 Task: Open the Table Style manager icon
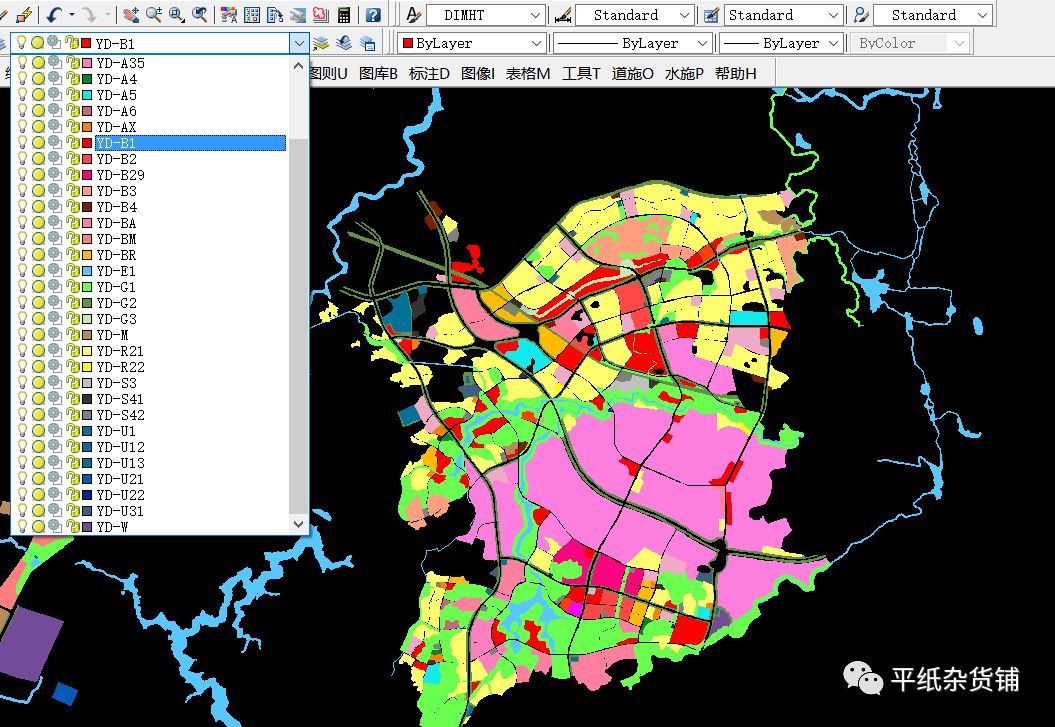coord(711,15)
